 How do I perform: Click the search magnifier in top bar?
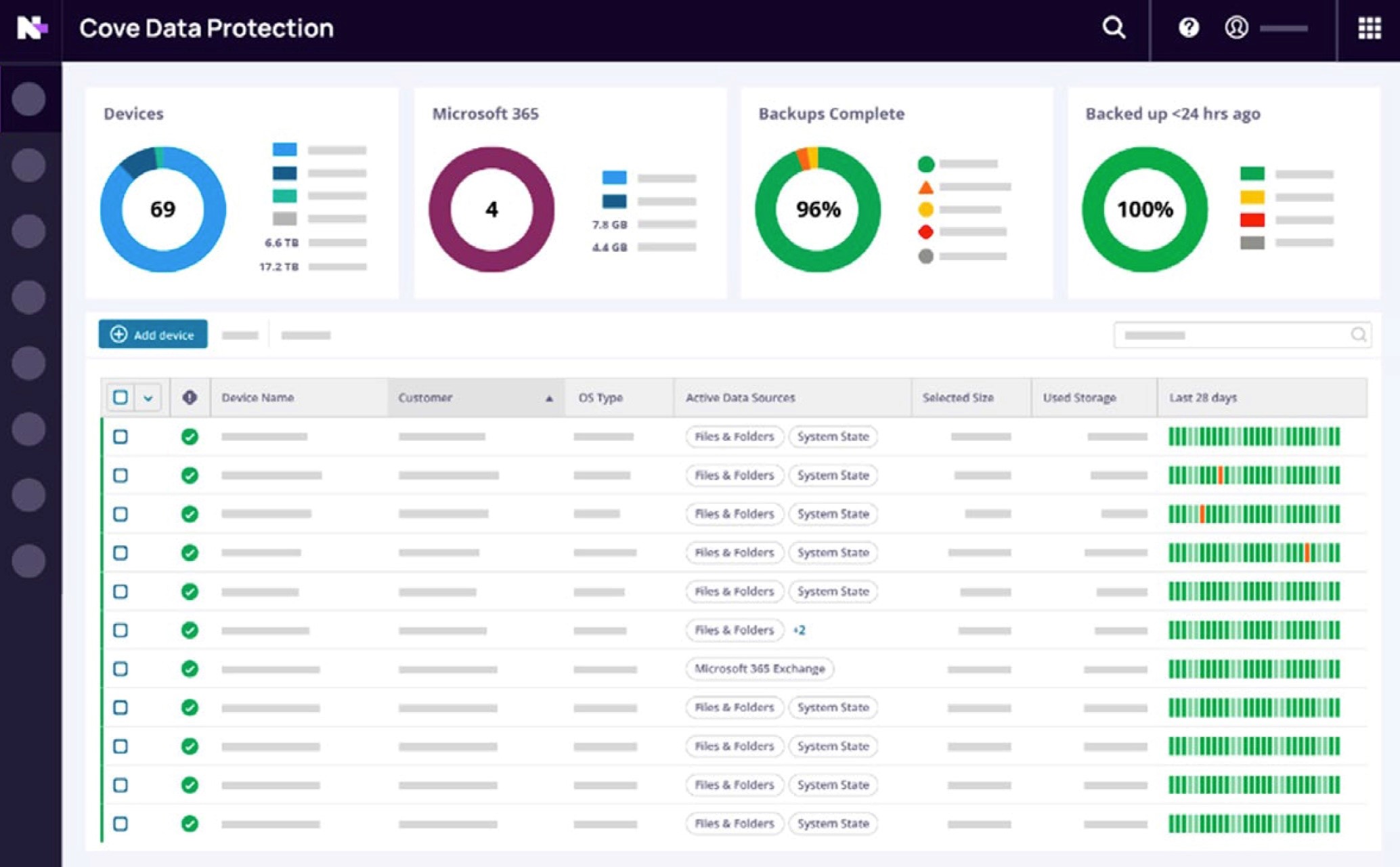[1114, 28]
